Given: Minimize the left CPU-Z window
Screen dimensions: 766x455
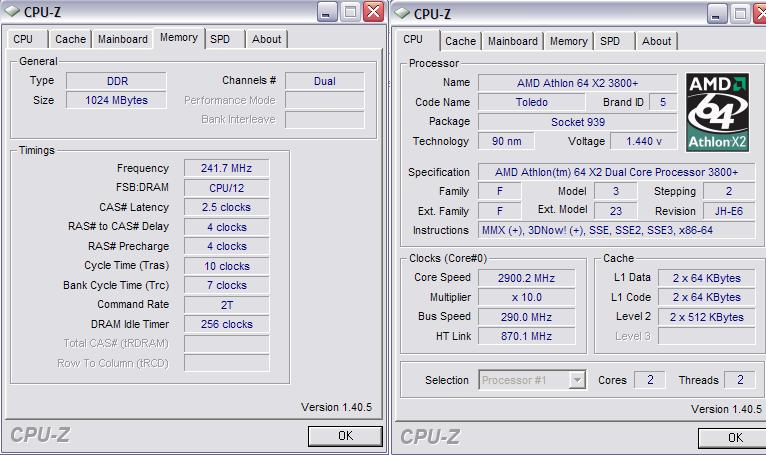Looking at the screenshot, I should 327,12.
